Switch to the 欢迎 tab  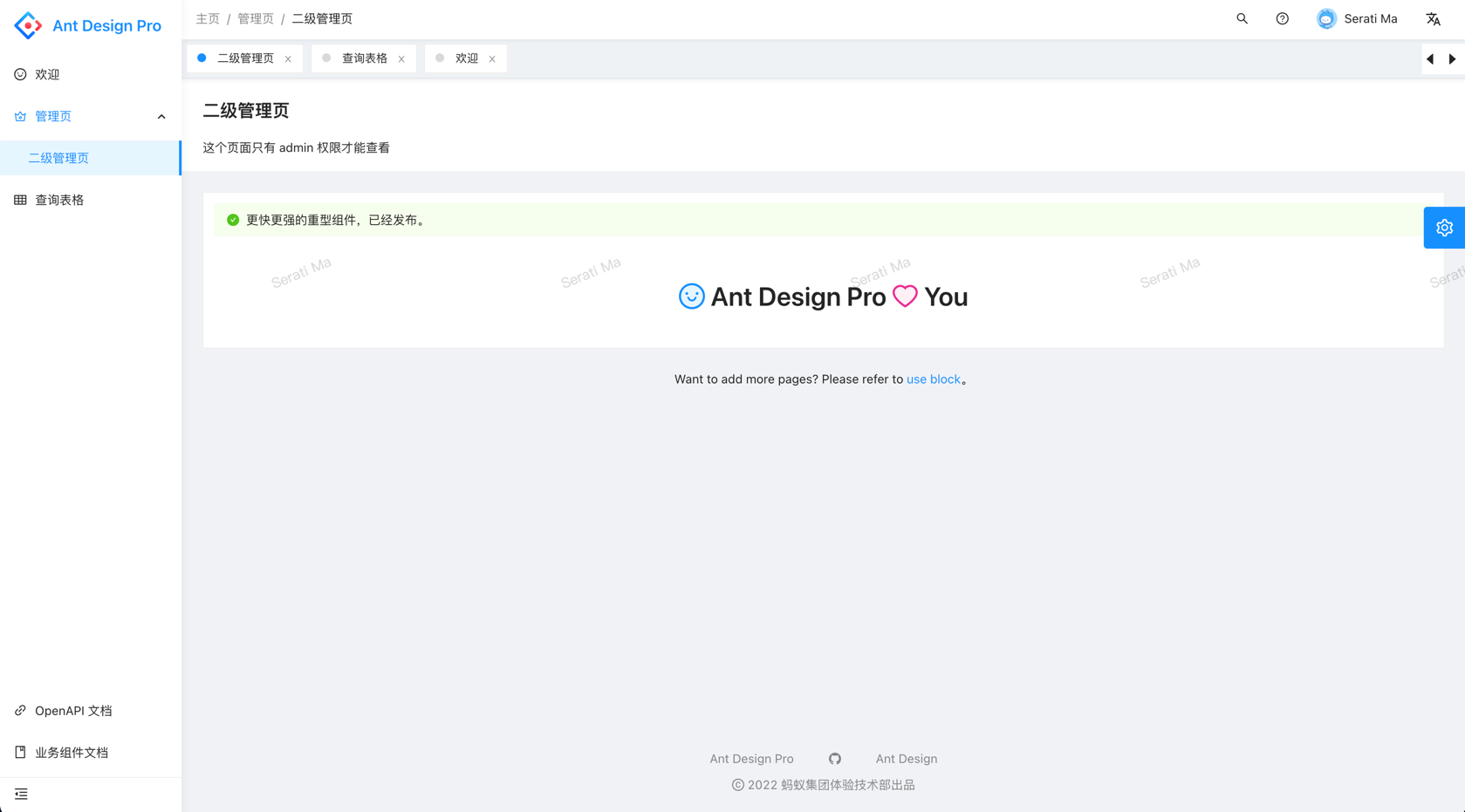[466, 58]
